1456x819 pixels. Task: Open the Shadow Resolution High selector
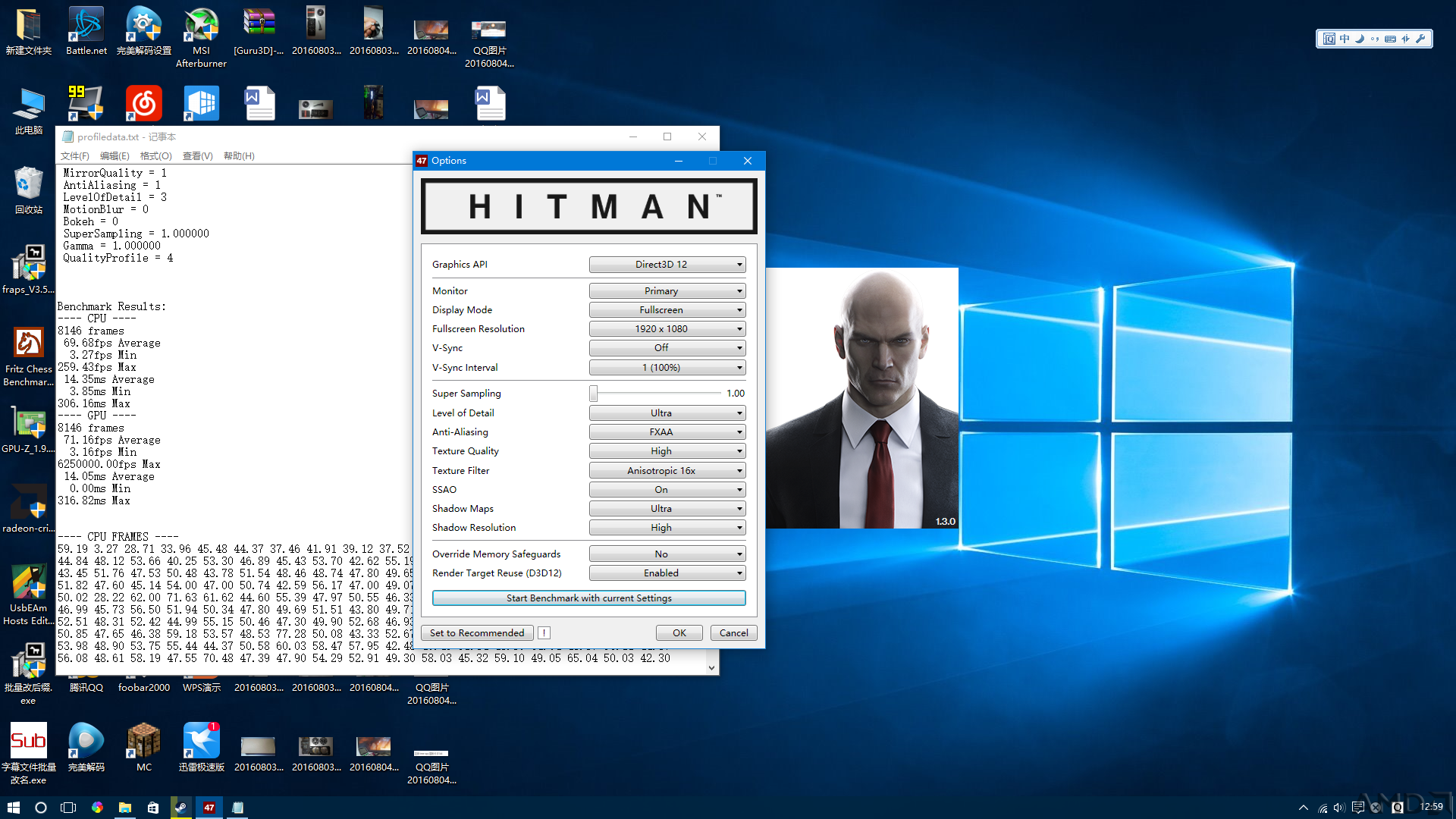click(667, 528)
